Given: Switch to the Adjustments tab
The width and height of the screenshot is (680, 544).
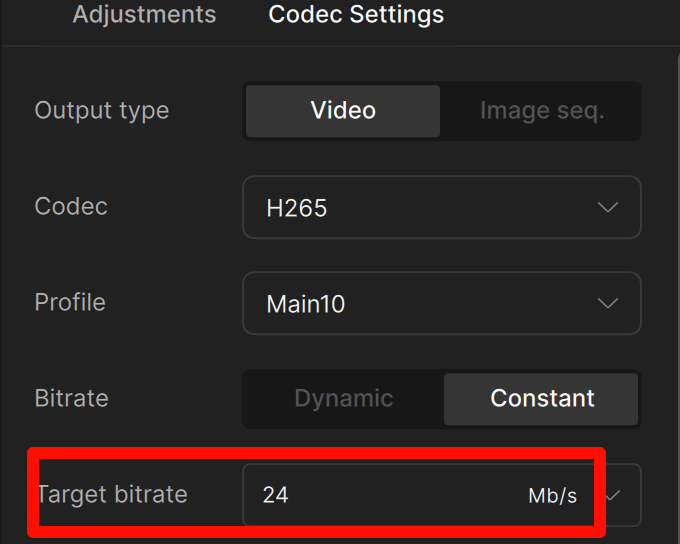Looking at the screenshot, I should (x=144, y=15).
